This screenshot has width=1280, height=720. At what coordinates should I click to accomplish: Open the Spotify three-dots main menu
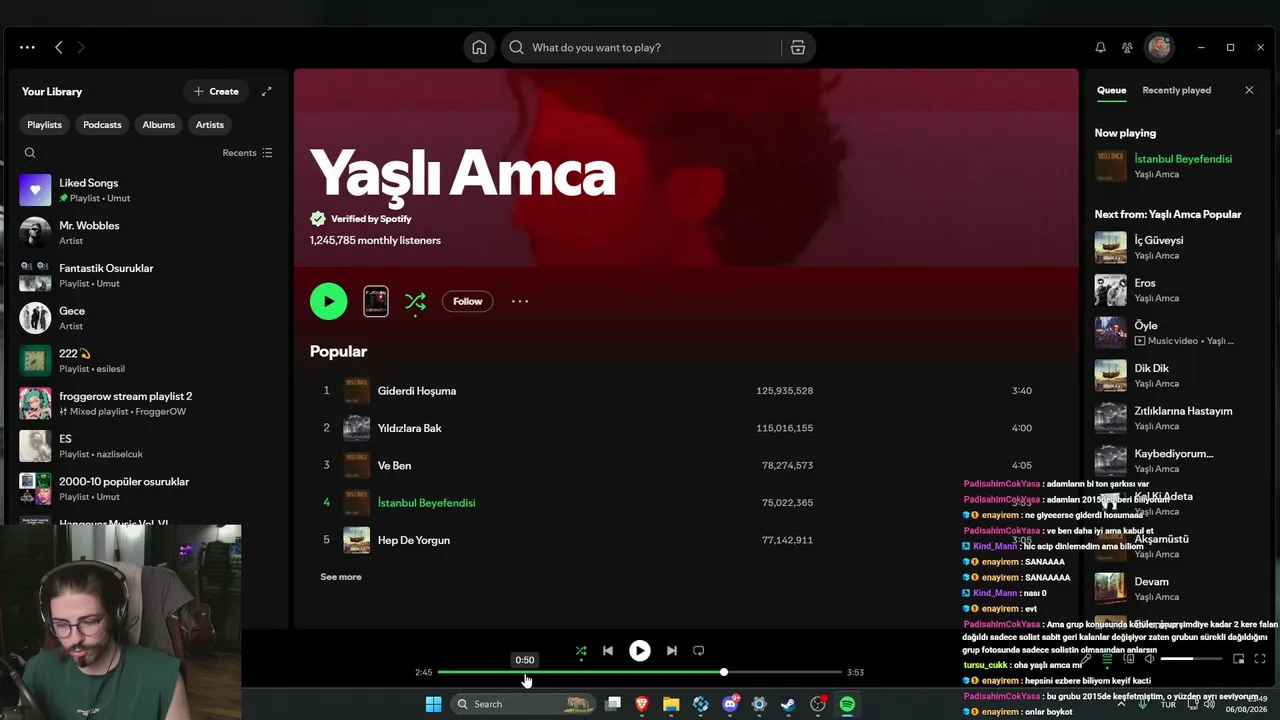27,47
